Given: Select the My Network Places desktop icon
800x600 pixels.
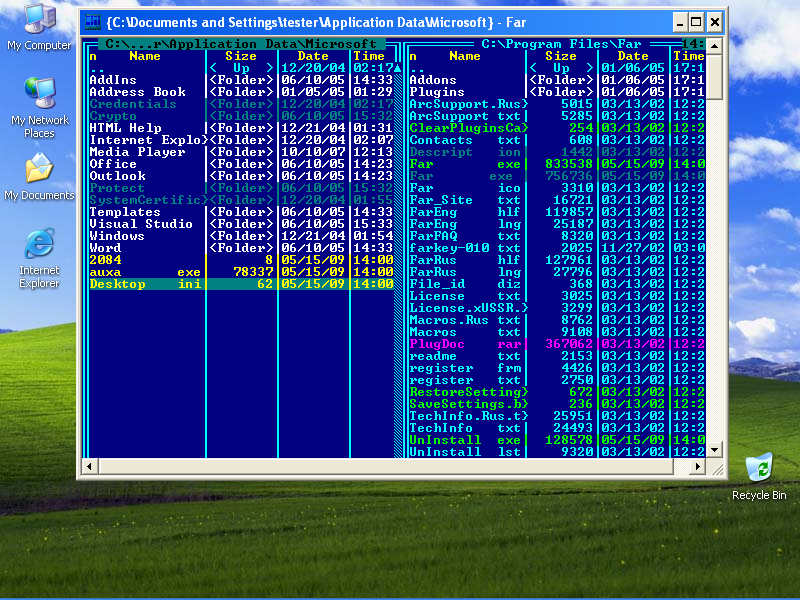Looking at the screenshot, I should coord(39,108).
